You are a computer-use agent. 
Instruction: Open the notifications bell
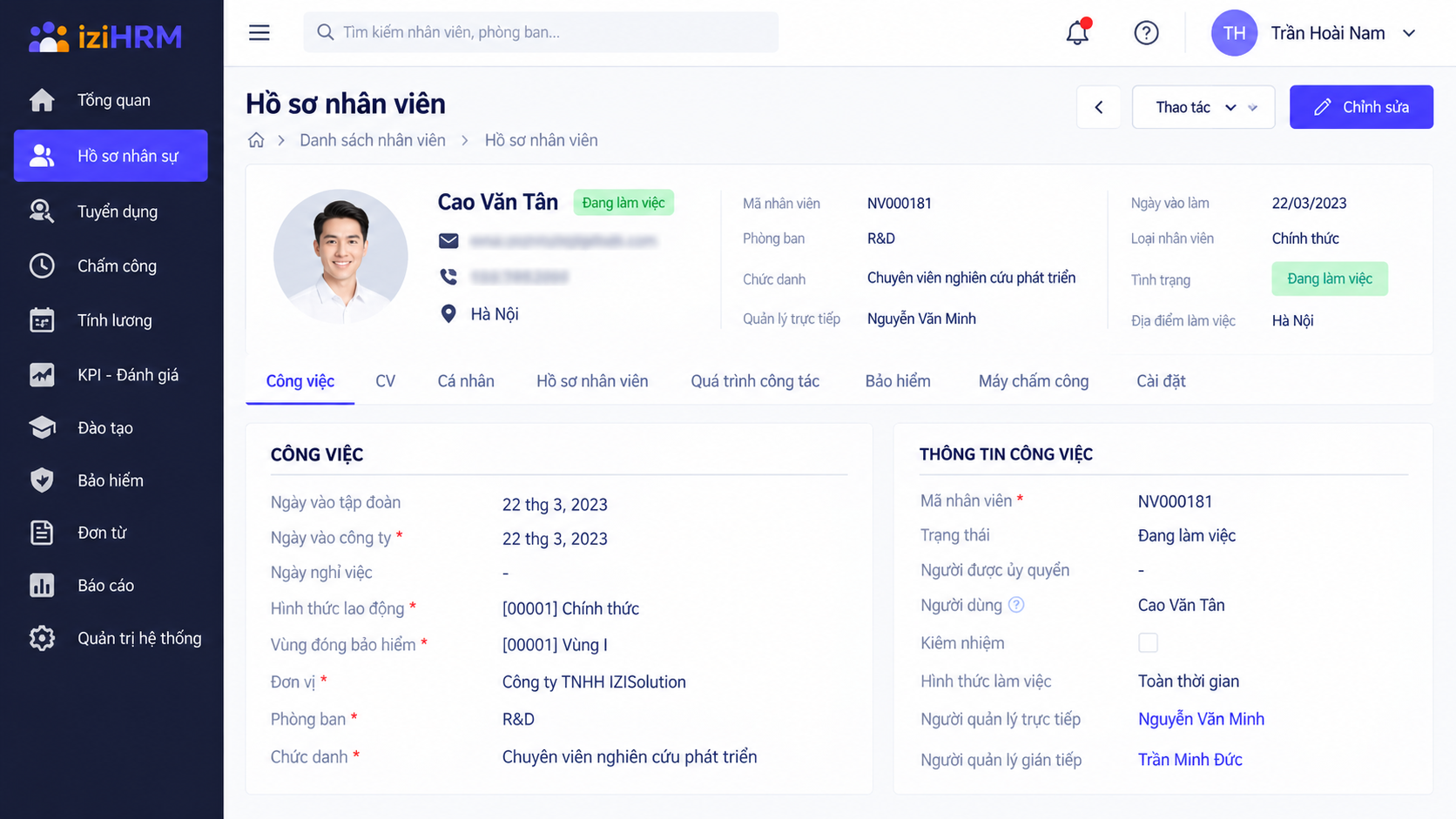click(1077, 33)
